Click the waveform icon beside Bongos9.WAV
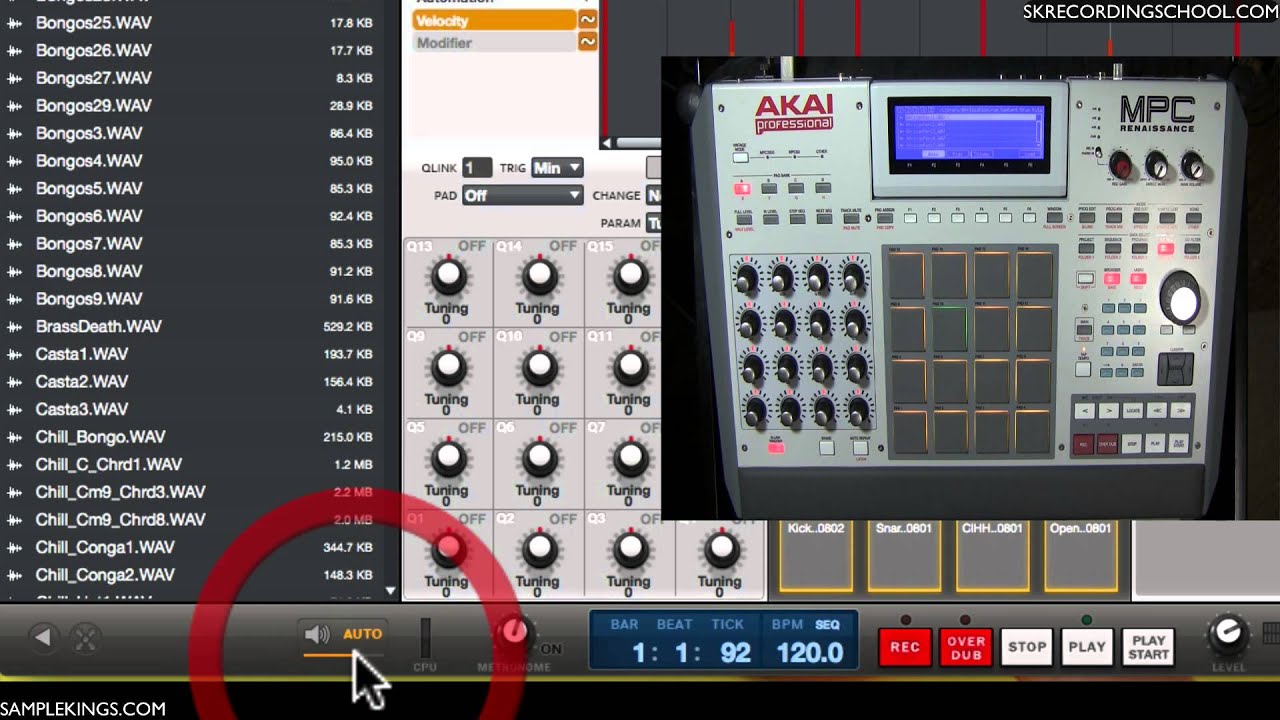Image resolution: width=1280 pixels, height=720 pixels. pyautogui.click(x=14, y=299)
